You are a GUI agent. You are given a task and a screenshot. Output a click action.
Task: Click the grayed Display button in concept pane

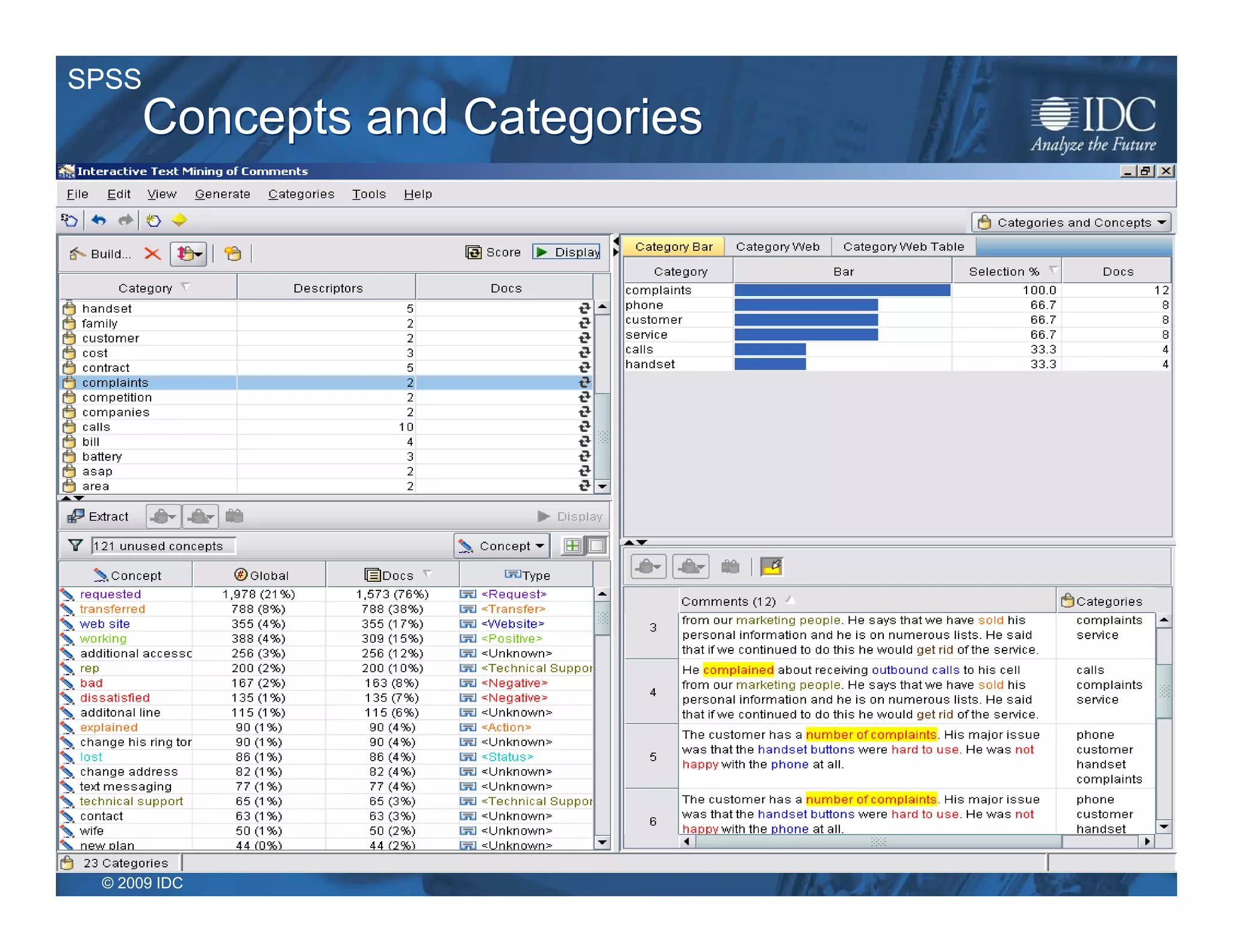click(570, 516)
